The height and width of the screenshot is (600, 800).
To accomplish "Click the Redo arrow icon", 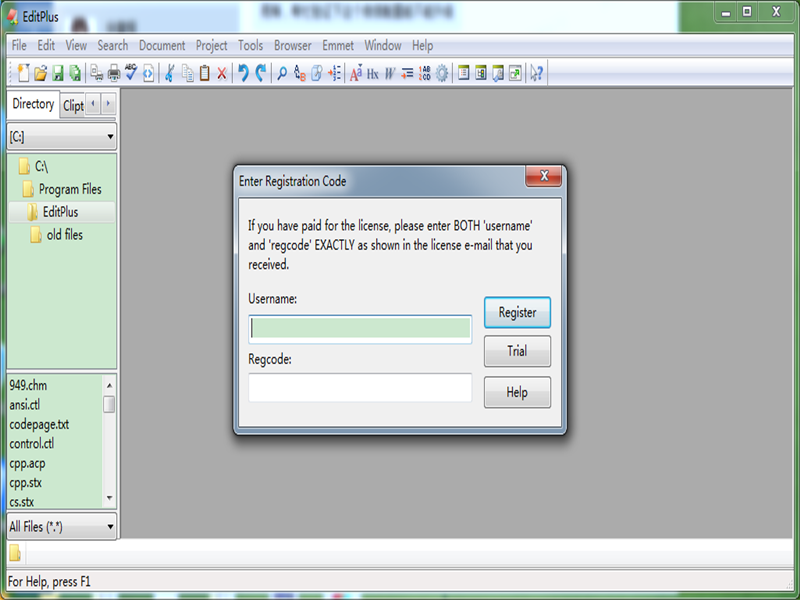I will click(x=261, y=73).
